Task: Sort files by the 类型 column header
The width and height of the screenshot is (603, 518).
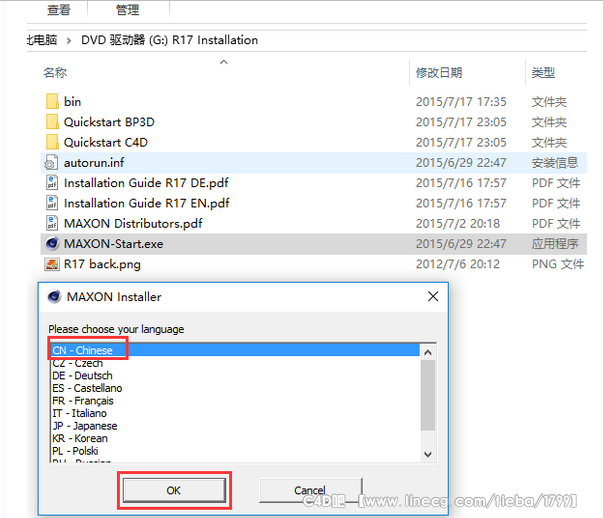Action: coord(543,73)
